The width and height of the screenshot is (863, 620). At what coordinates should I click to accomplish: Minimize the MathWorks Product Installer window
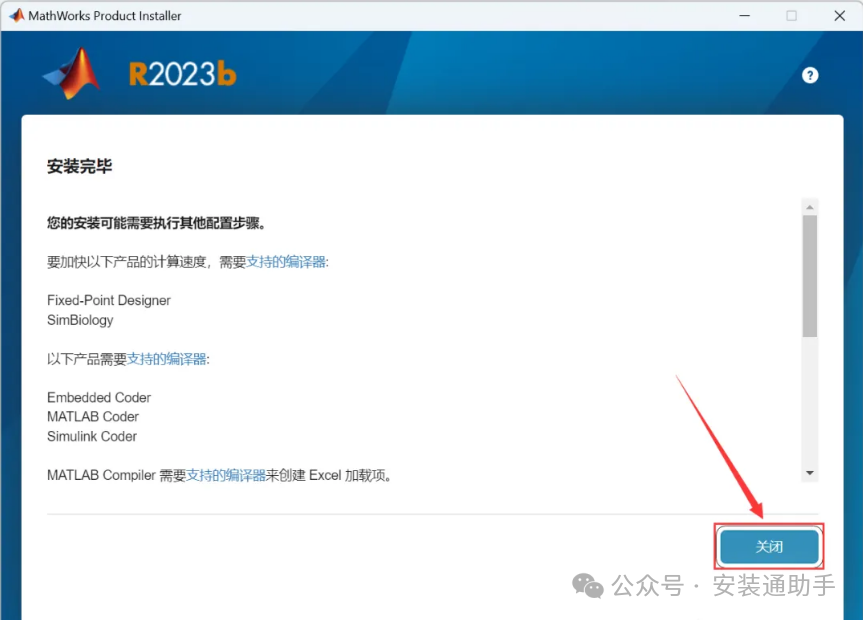pyautogui.click(x=744, y=16)
